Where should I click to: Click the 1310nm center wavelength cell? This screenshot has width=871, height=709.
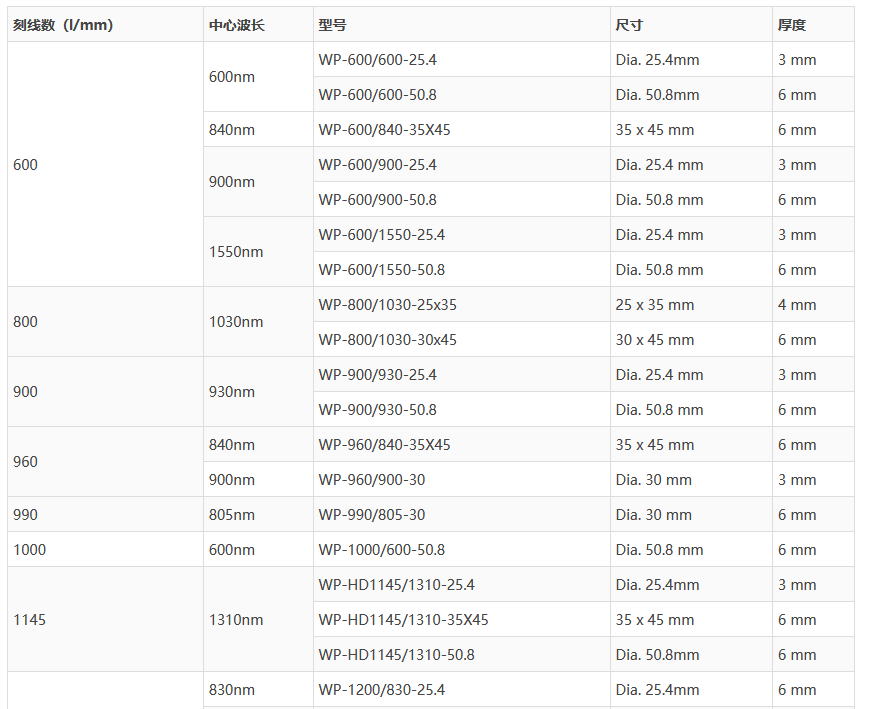[x=236, y=620]
